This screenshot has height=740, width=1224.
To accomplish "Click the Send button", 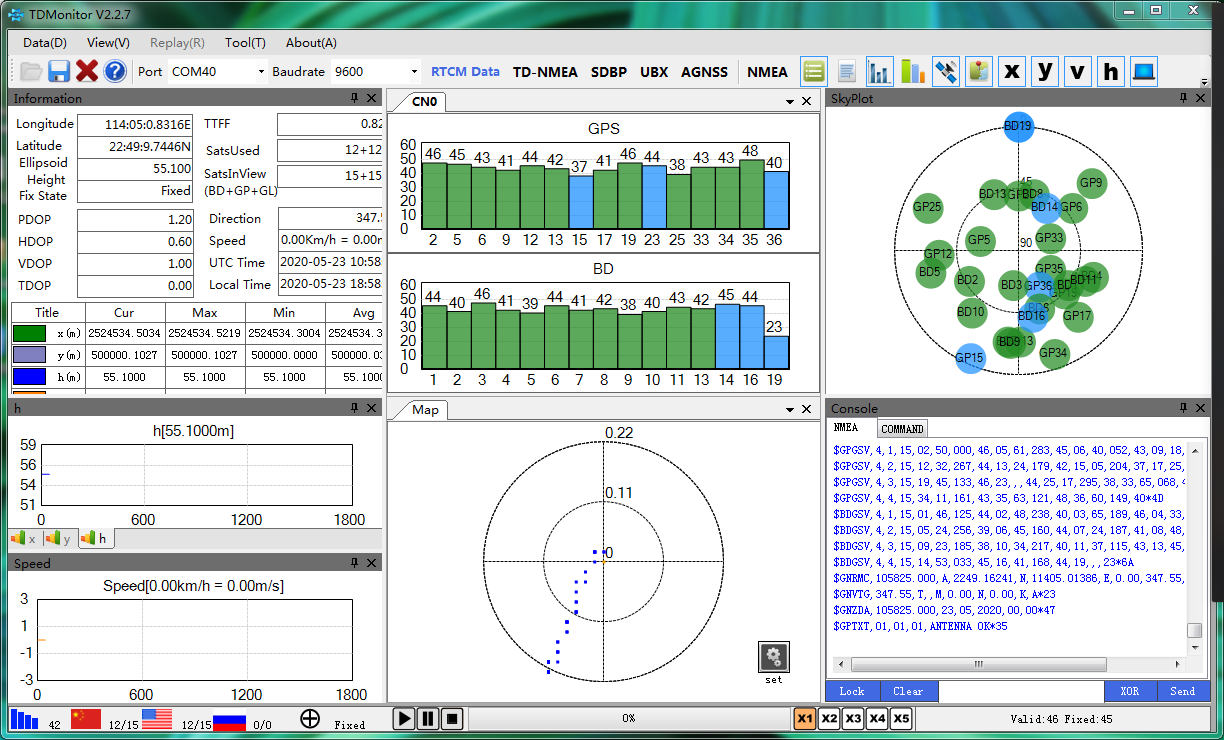I will pos(1182,691).
